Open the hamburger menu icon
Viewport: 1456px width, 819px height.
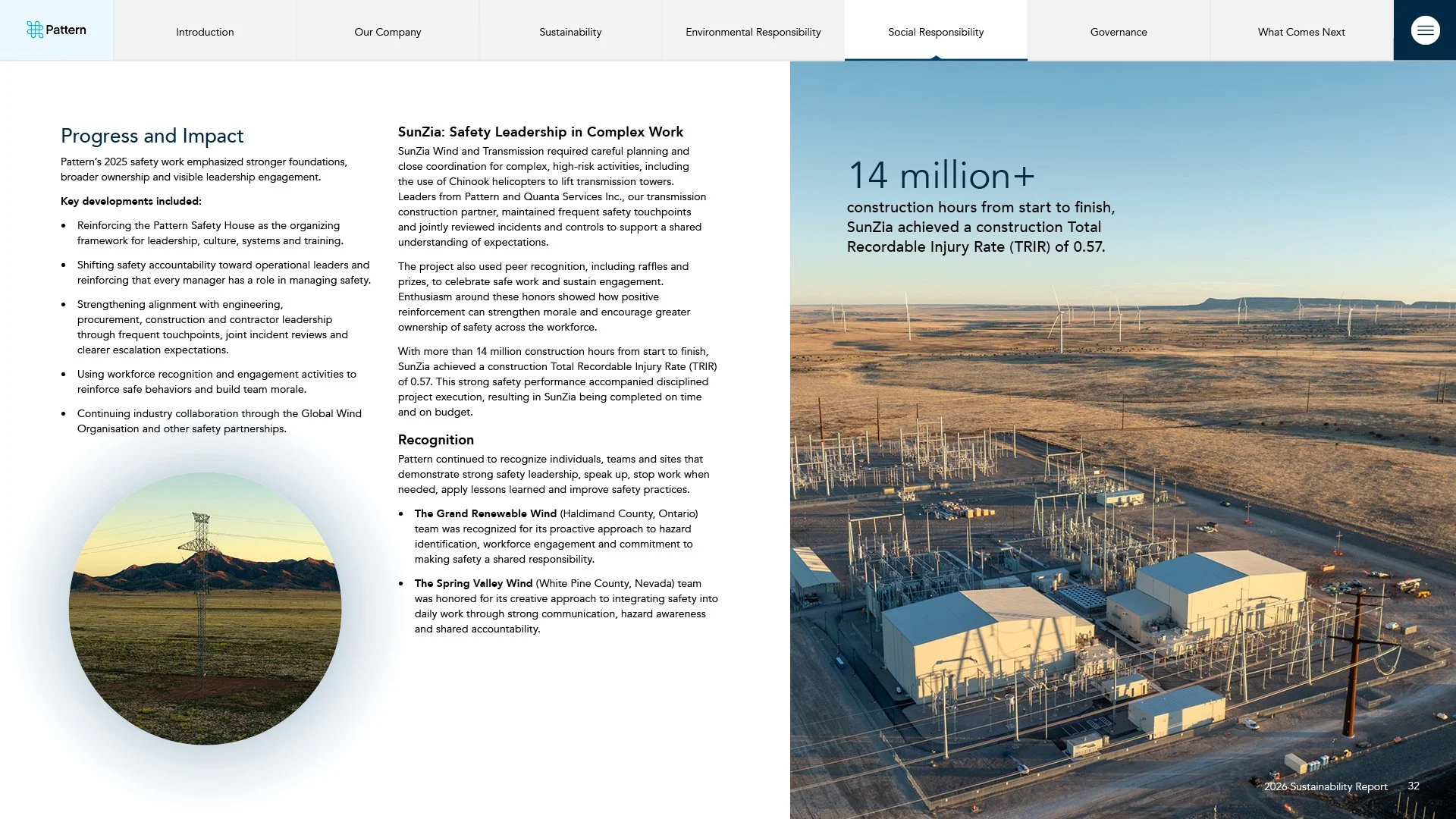click(1425, 30)
